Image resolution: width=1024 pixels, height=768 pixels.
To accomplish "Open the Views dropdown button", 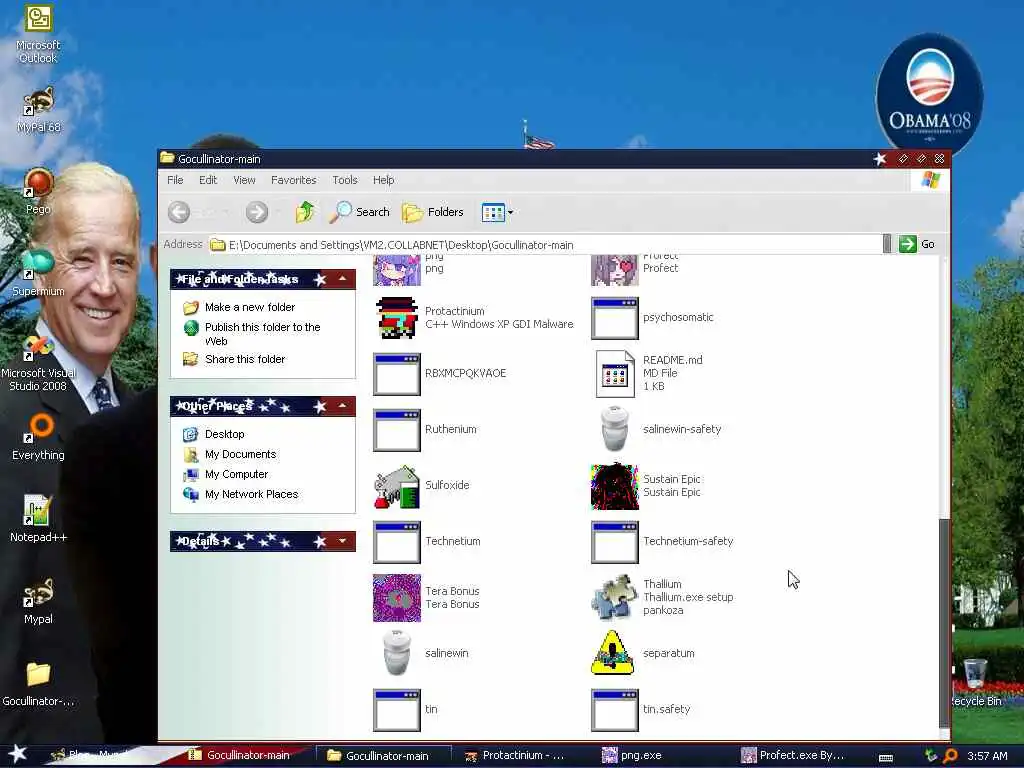I will point(497,212).
